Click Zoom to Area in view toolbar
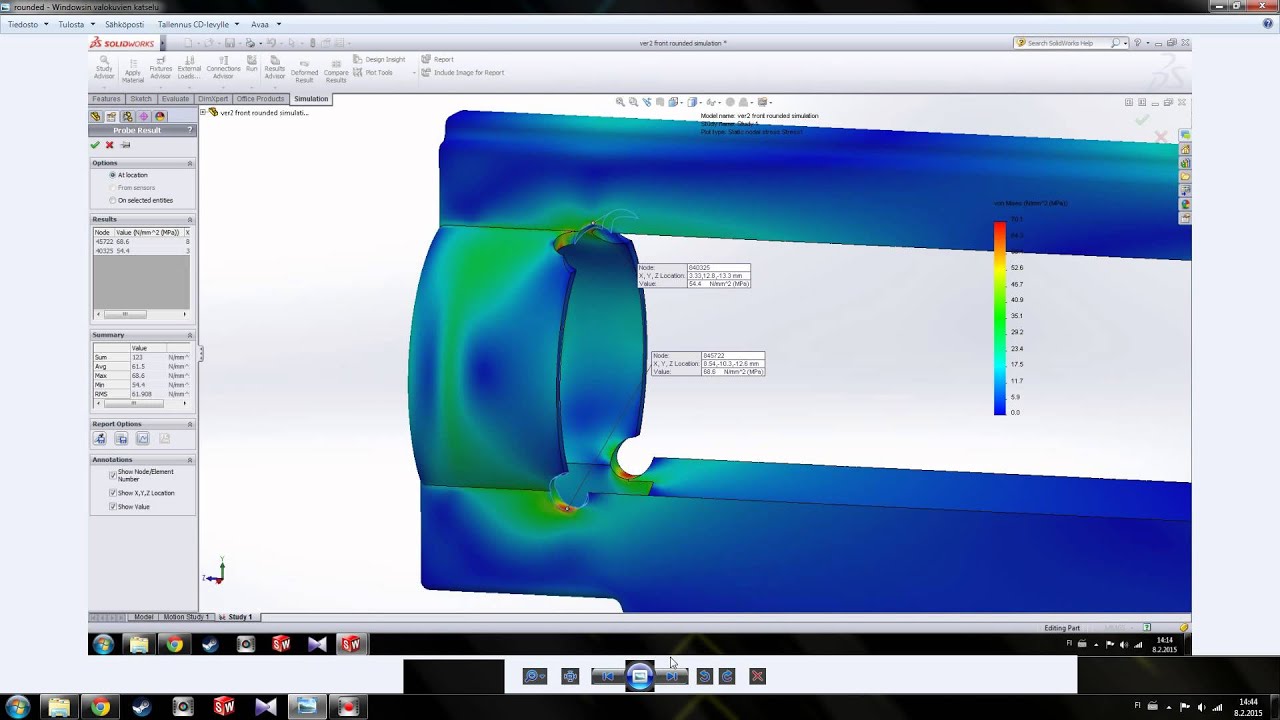This screenshot has height=720, width=1280. [x=633, y=102]
